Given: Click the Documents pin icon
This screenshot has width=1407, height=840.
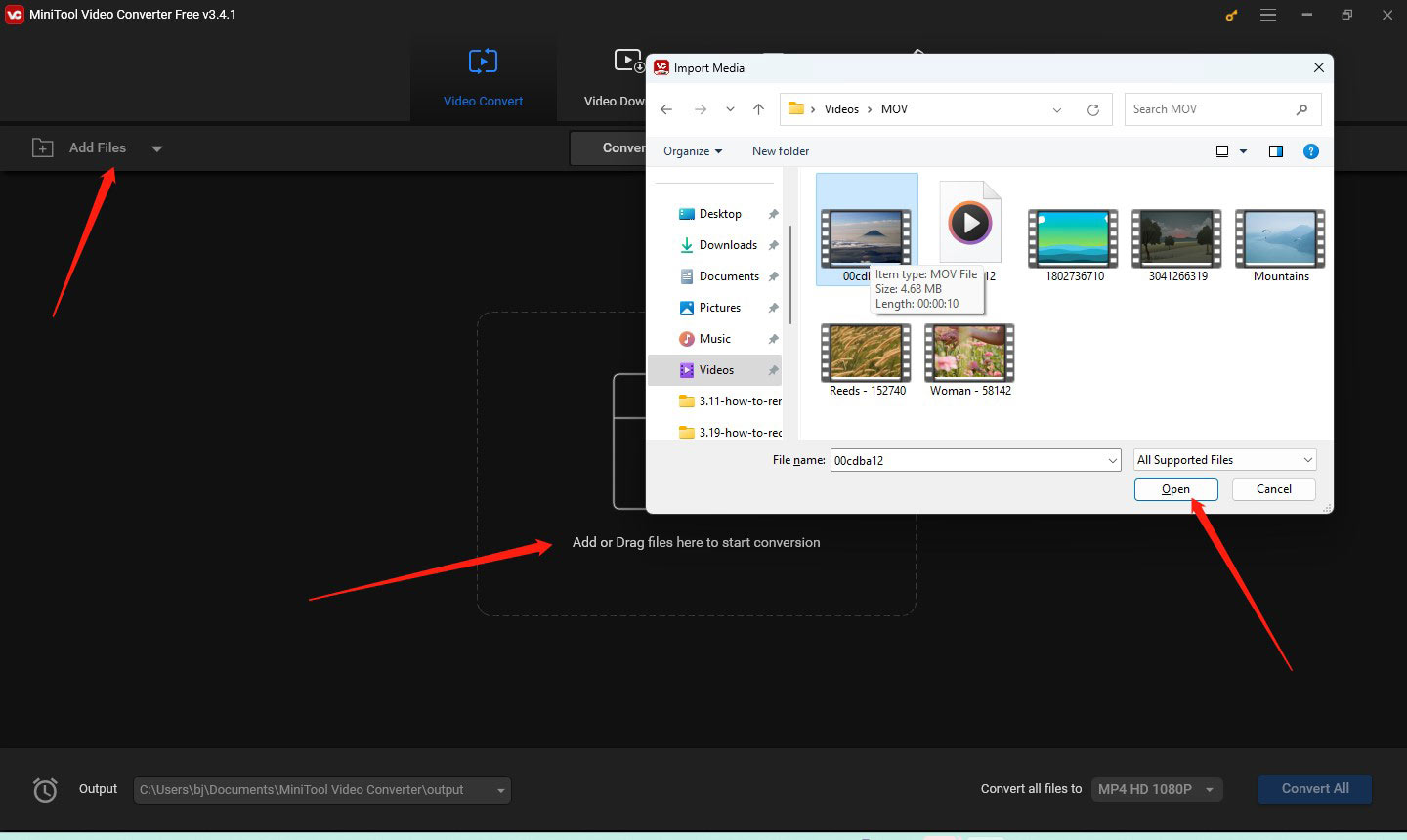Looking at the screenshot, I should pyautogui.click(x=773, y=276).
